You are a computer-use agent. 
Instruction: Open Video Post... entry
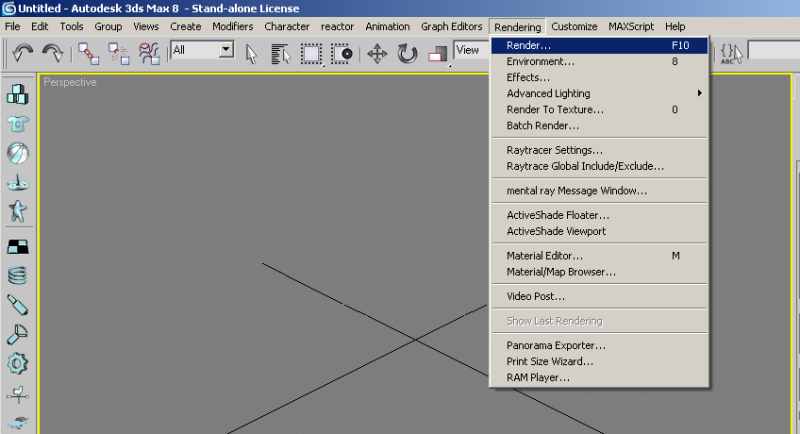click(599, 296)
